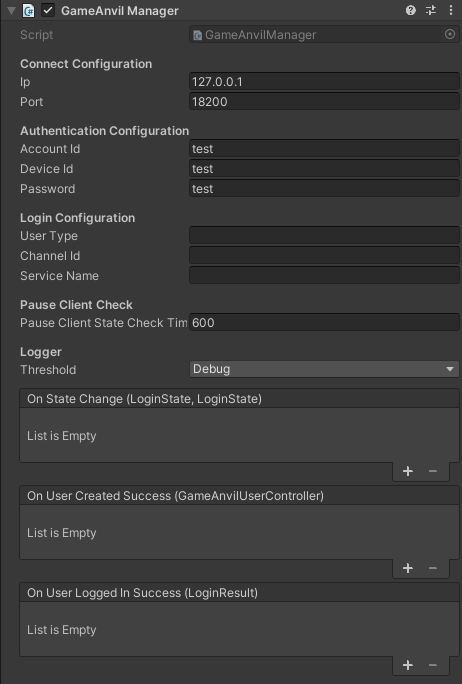Disable the GameAnvil Manager component checkbox
Screen dimensions: 462x684
(48, 10)
